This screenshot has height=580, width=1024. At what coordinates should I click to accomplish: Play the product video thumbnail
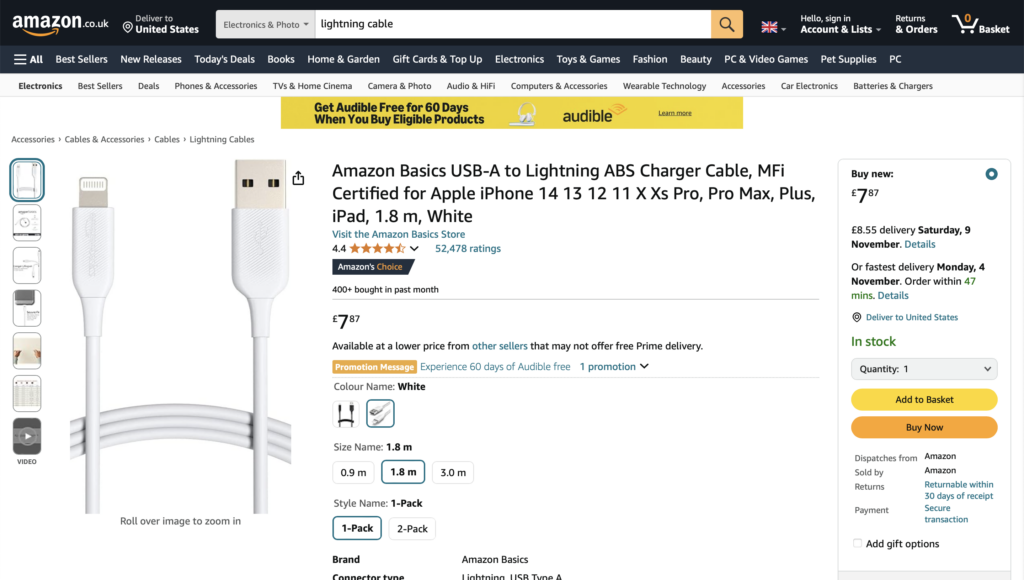tap(27, 436)
